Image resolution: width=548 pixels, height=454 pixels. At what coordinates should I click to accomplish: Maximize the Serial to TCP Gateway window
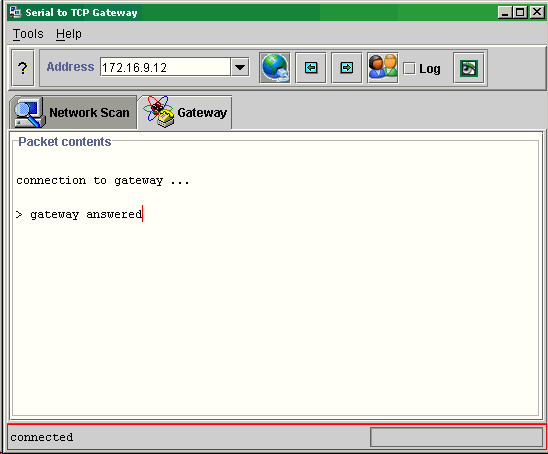pos(520,12)
